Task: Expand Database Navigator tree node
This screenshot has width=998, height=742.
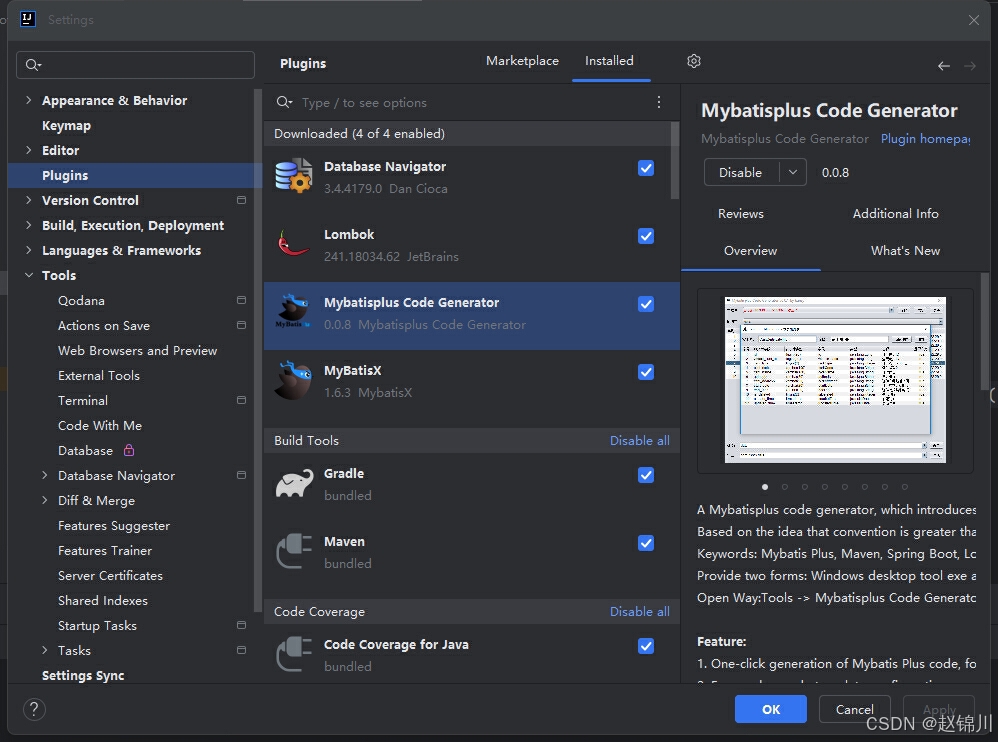Action: [x=45, y=475]
